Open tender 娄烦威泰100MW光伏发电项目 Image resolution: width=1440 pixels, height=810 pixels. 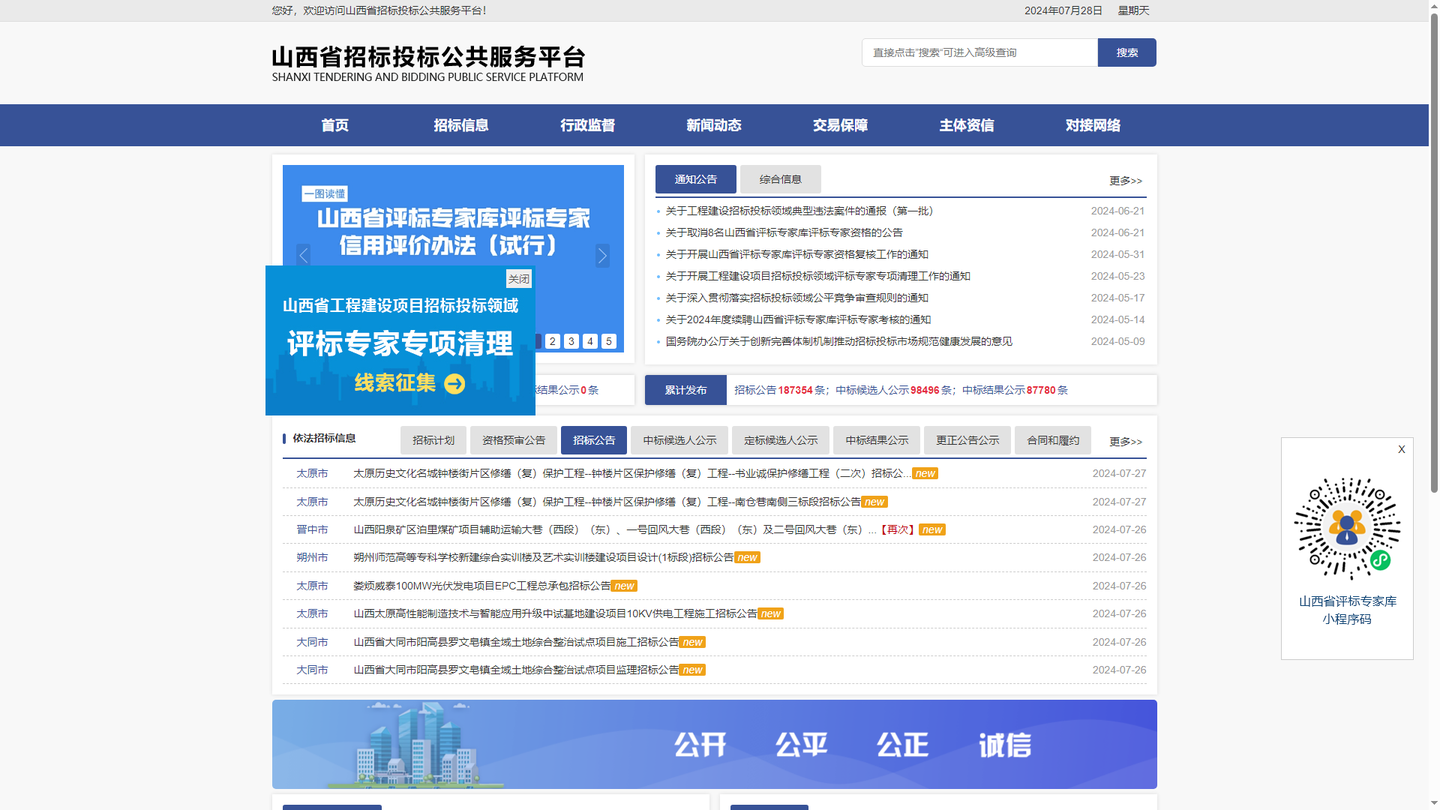[x=482, y=586]
